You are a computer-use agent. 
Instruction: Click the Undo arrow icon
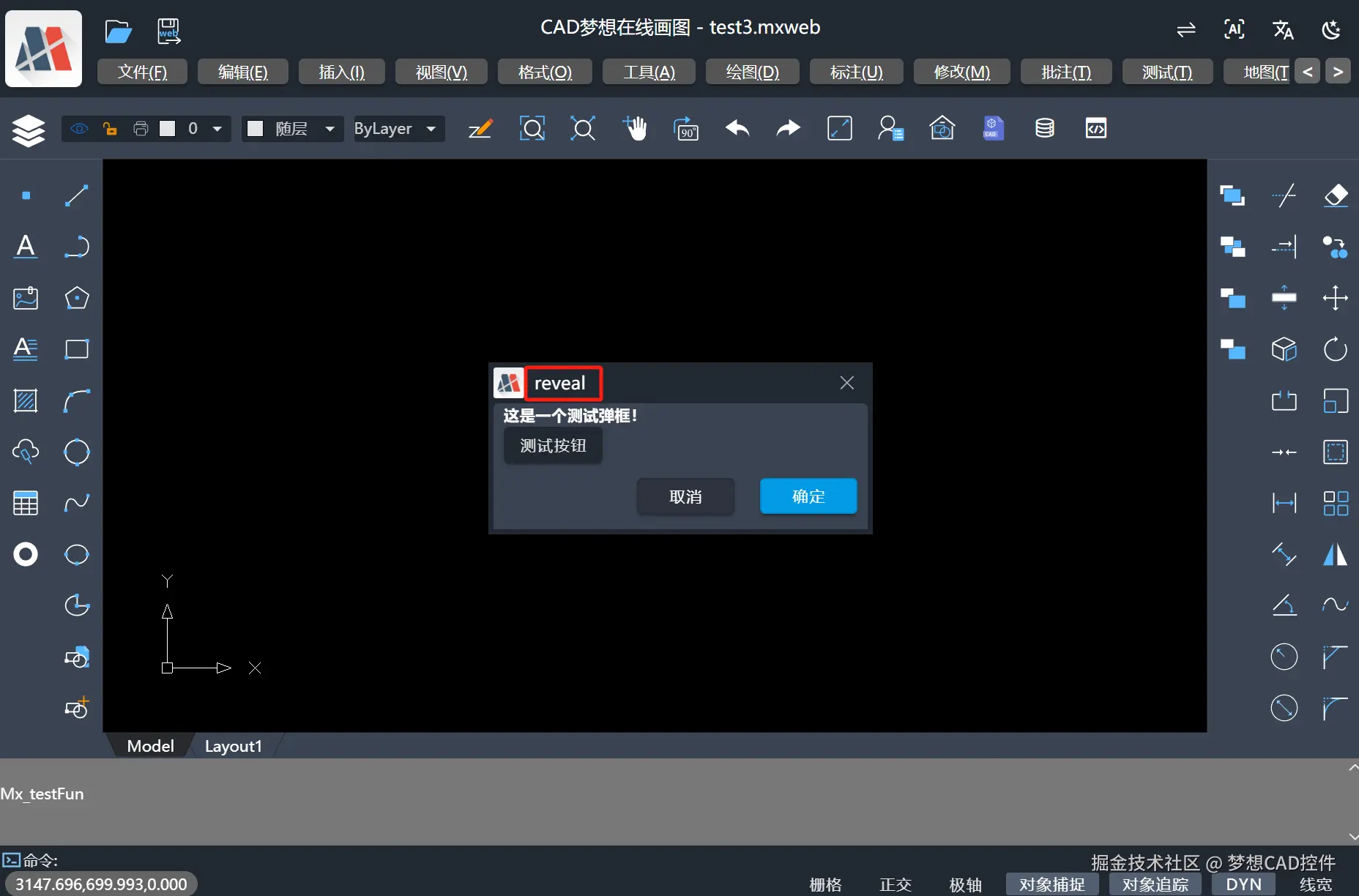click(x=737, y=128)
